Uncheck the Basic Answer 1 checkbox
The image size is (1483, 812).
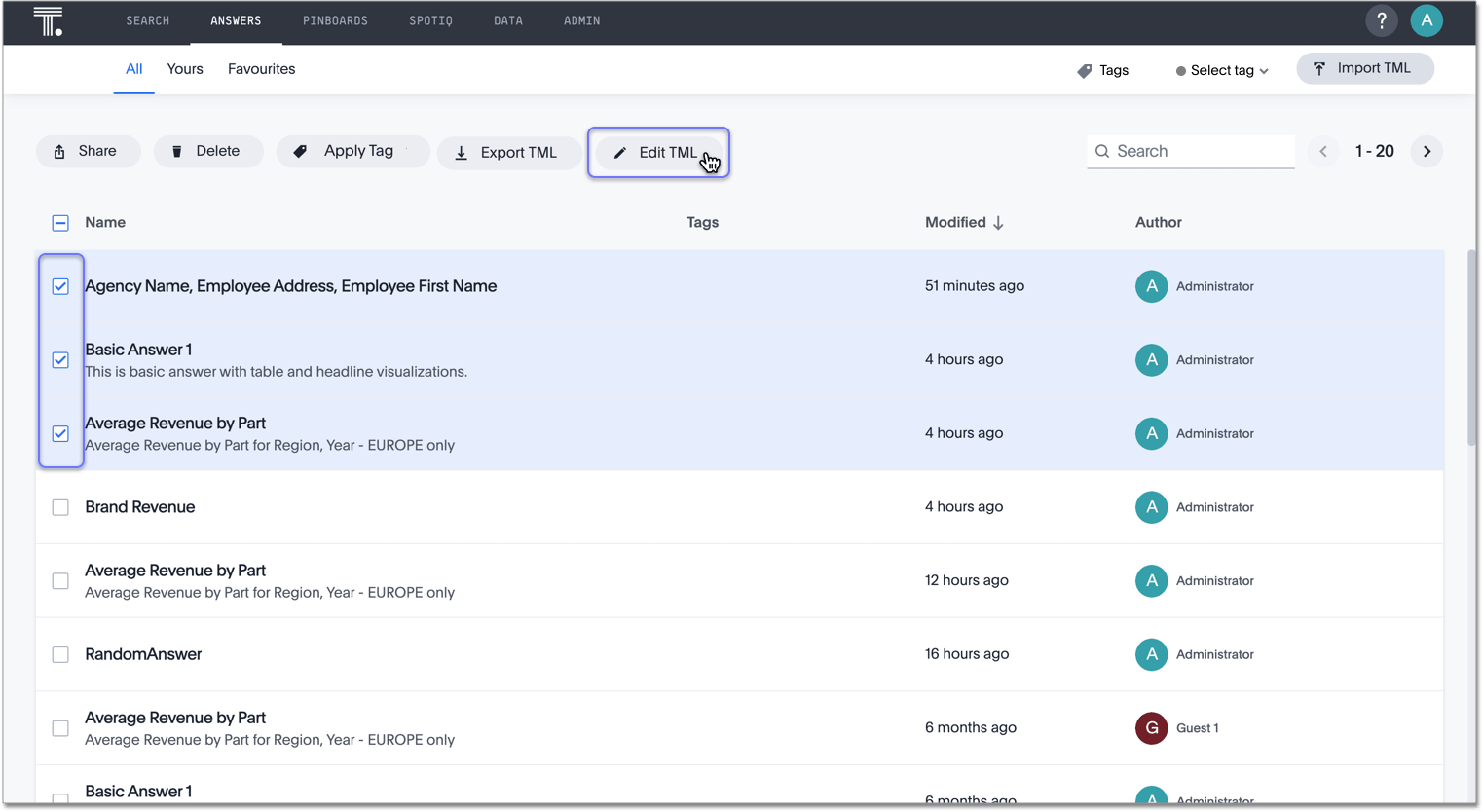tap(60, 360)
